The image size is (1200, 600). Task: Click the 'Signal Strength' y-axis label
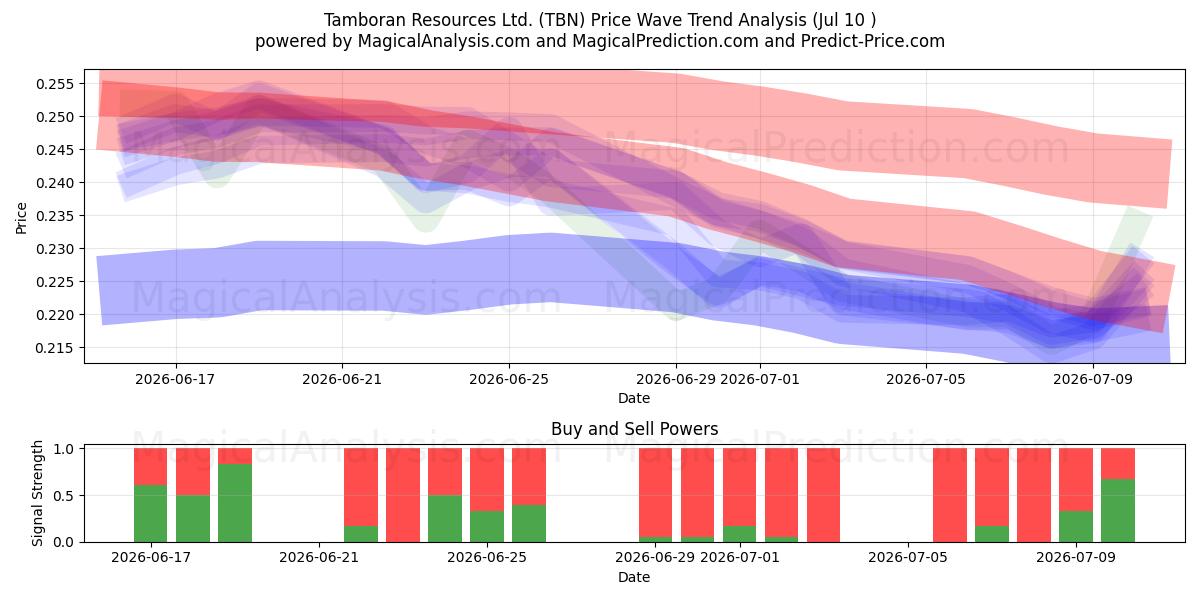pos(37,495)
